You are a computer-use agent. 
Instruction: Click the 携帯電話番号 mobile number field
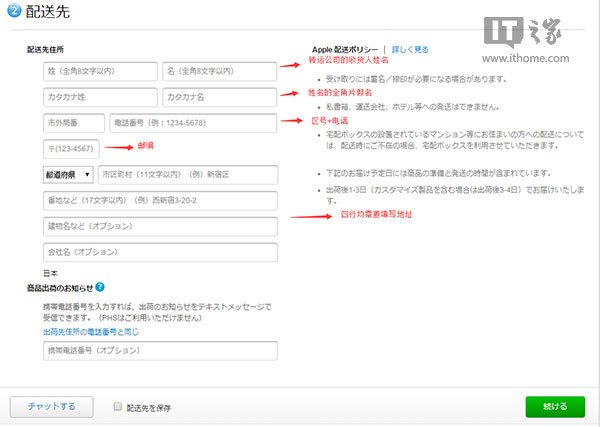coord(159,350)
